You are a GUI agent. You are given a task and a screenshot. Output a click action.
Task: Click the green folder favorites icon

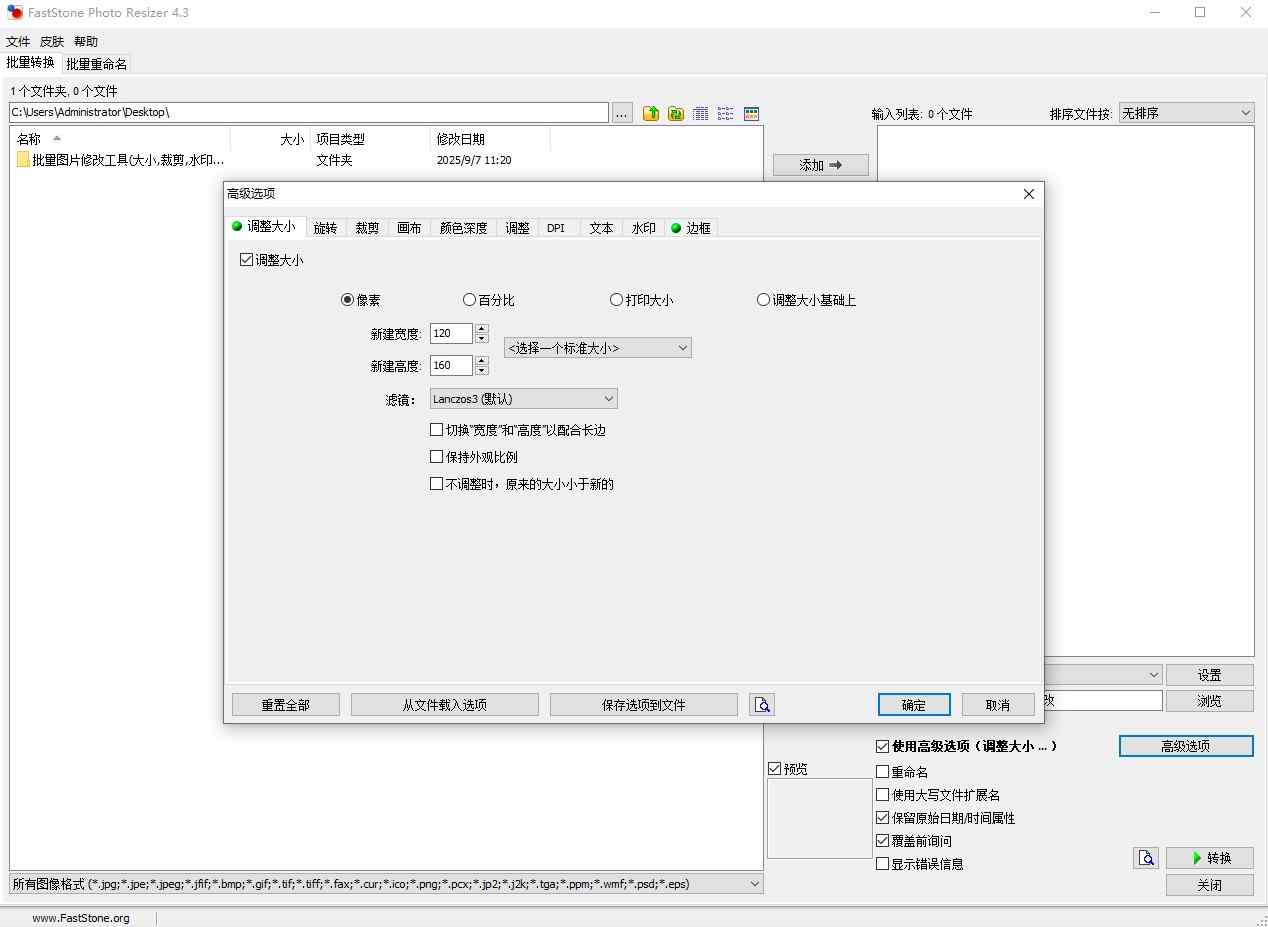(x=676, y=114)
